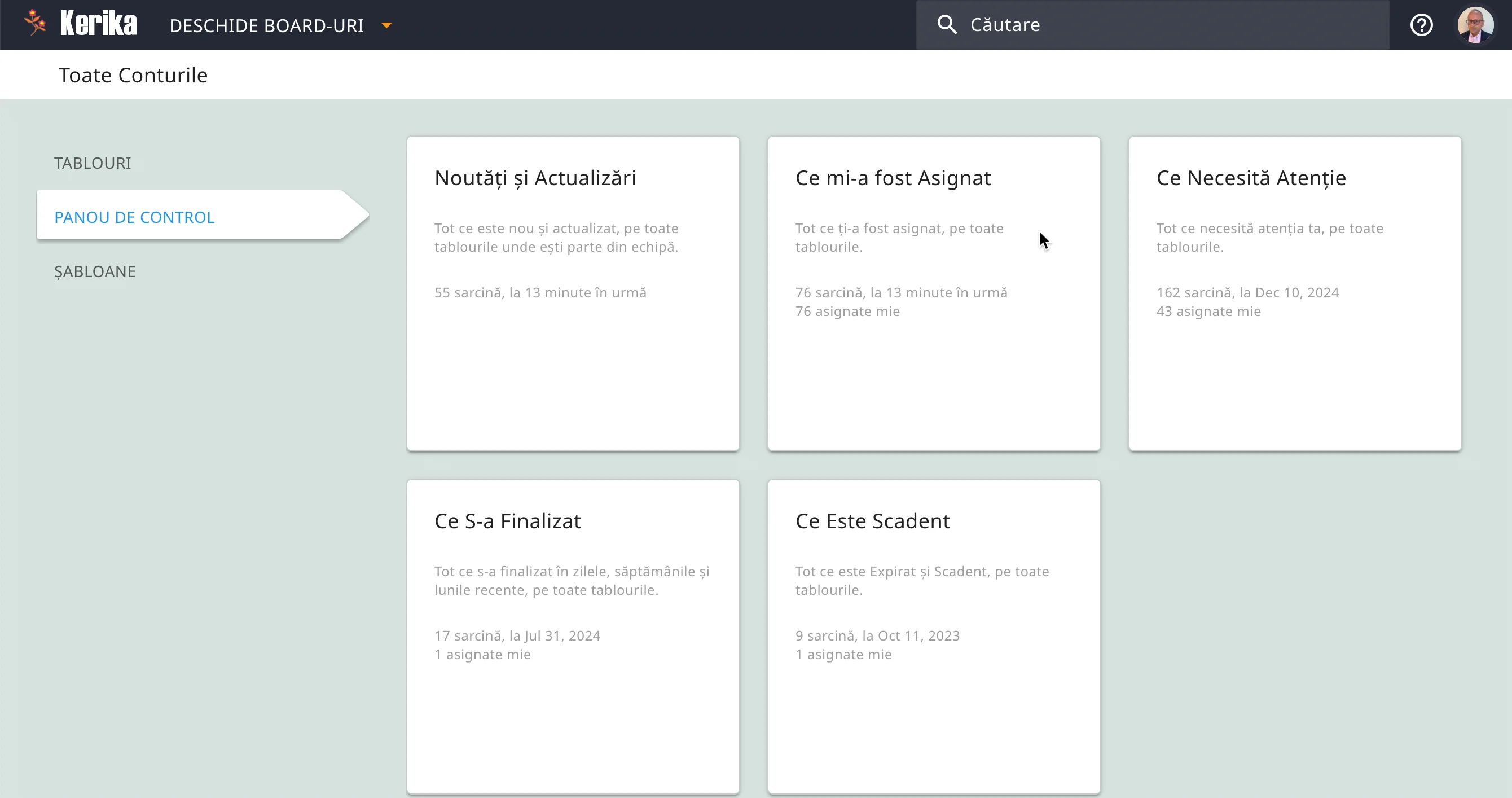Open the user profile avatar
The width and height of the screenshot is (1512, 798).
1475,25
